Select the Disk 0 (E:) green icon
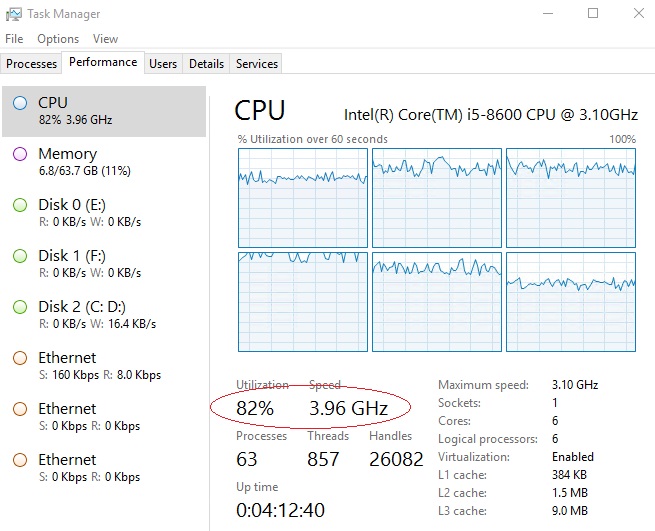Image resolution: width=655 pixels, height=531 pixels. click(x=20, y=205)
